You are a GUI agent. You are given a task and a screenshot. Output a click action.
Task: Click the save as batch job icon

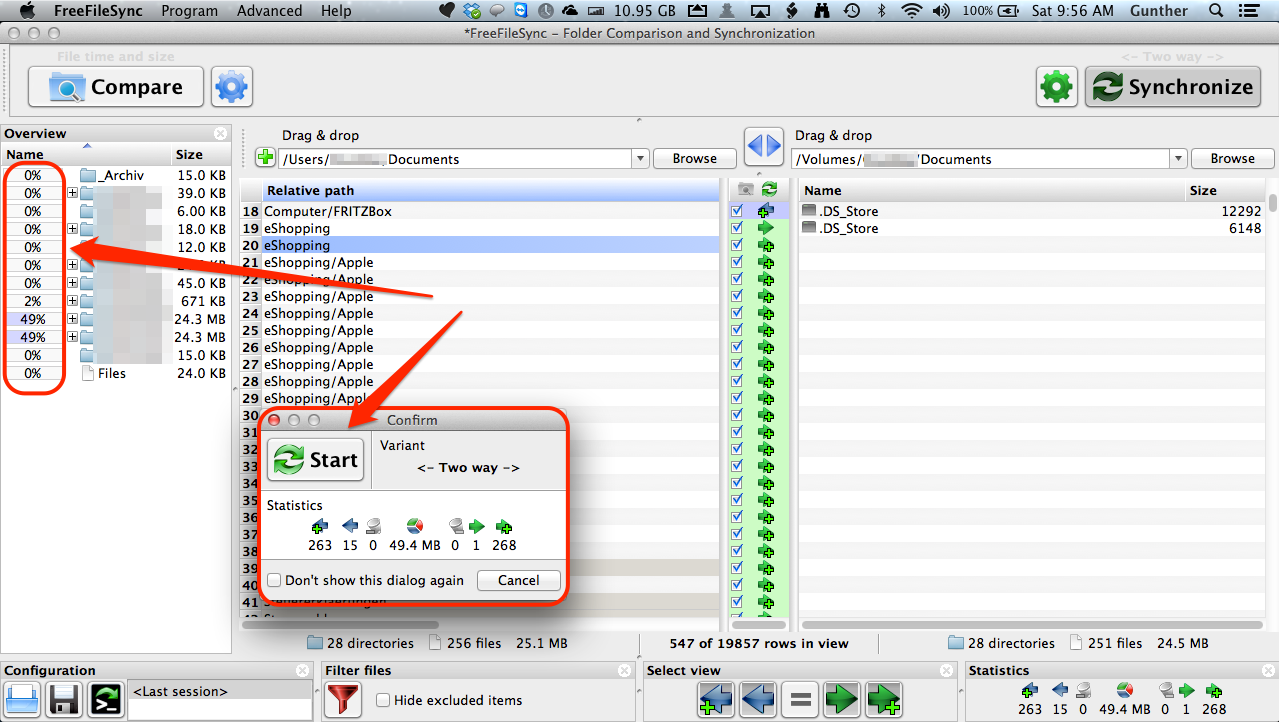[x=105, y=699]
